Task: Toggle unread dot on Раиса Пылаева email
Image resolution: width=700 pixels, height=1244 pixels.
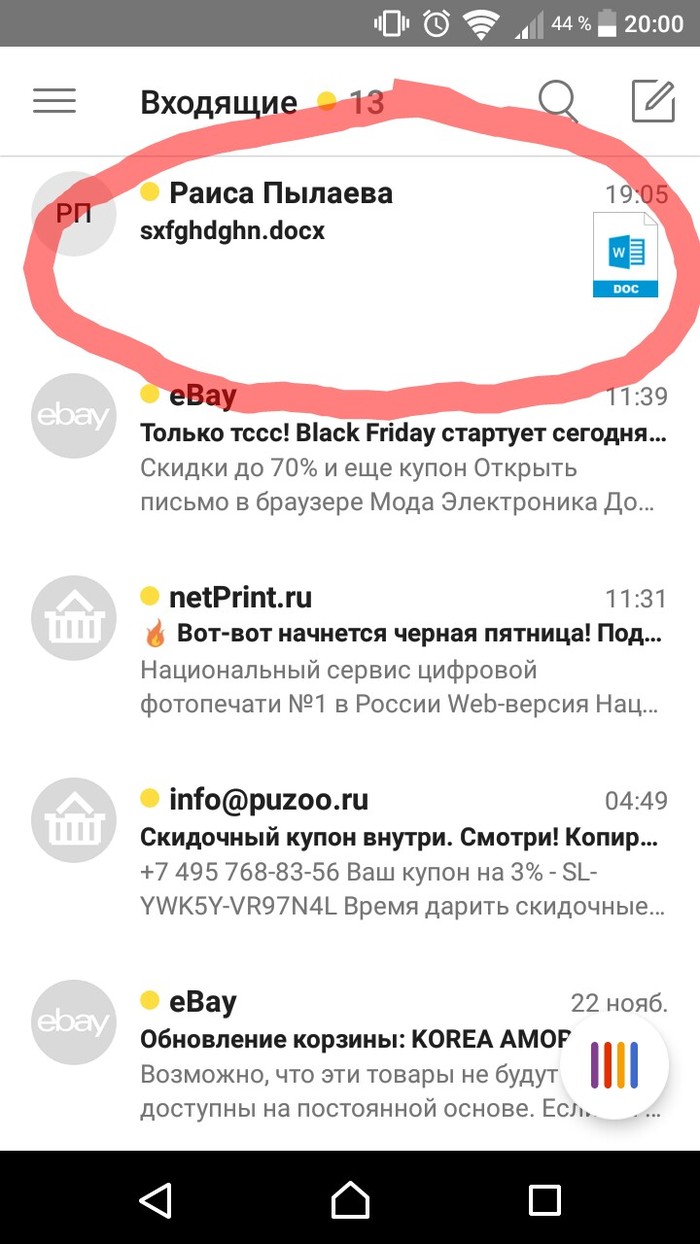Action: coord(150,192)
